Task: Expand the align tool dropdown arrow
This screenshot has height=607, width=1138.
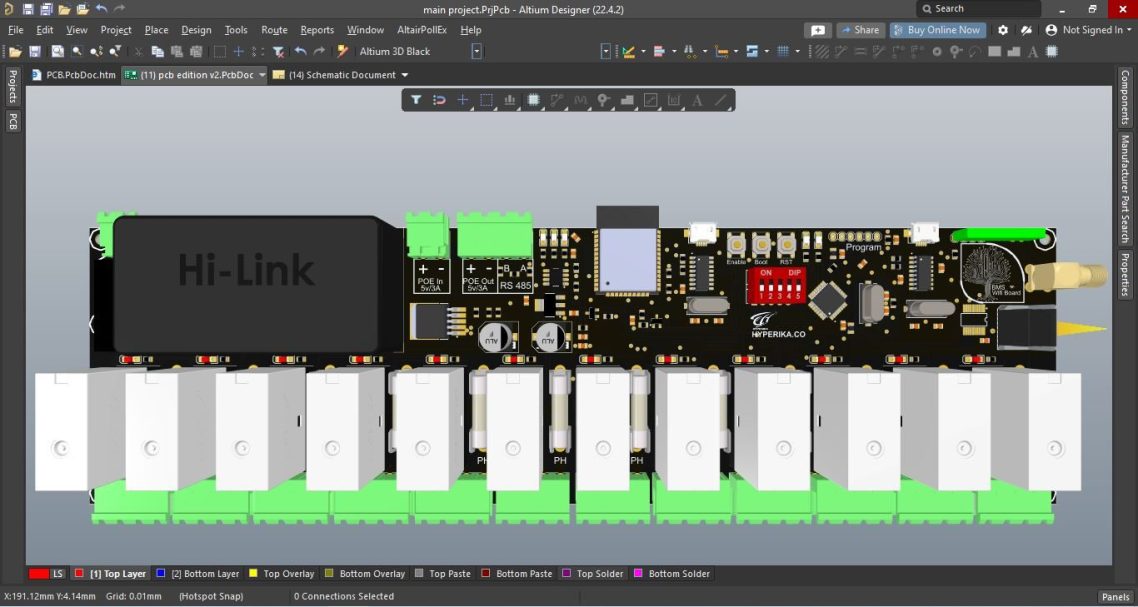Action: click(x=674, y=52)
